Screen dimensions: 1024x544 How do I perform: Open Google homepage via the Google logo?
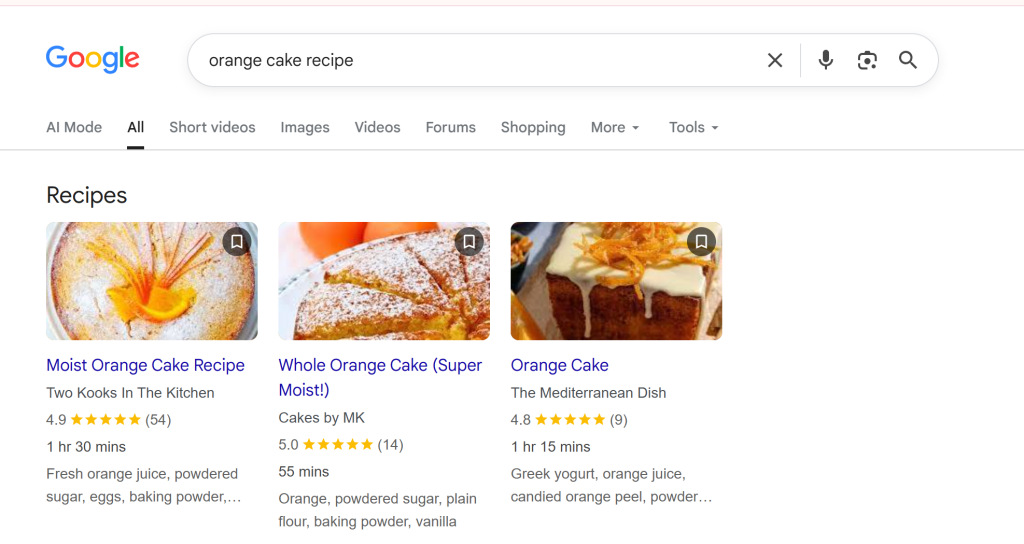[93, 59]
